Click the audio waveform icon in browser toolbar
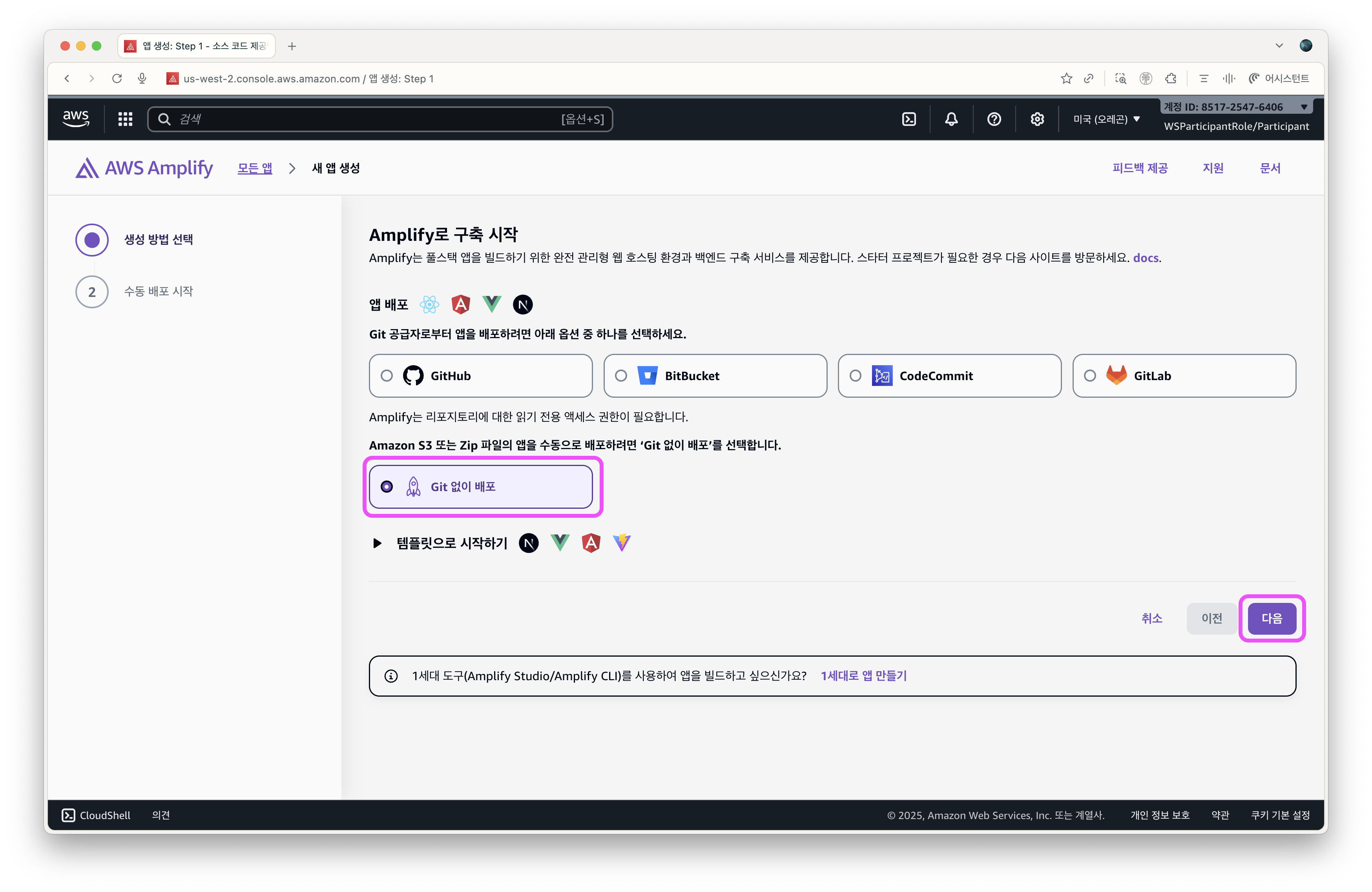The width and height of the screenshot is (1372, 892). (x=1228, y=78)
